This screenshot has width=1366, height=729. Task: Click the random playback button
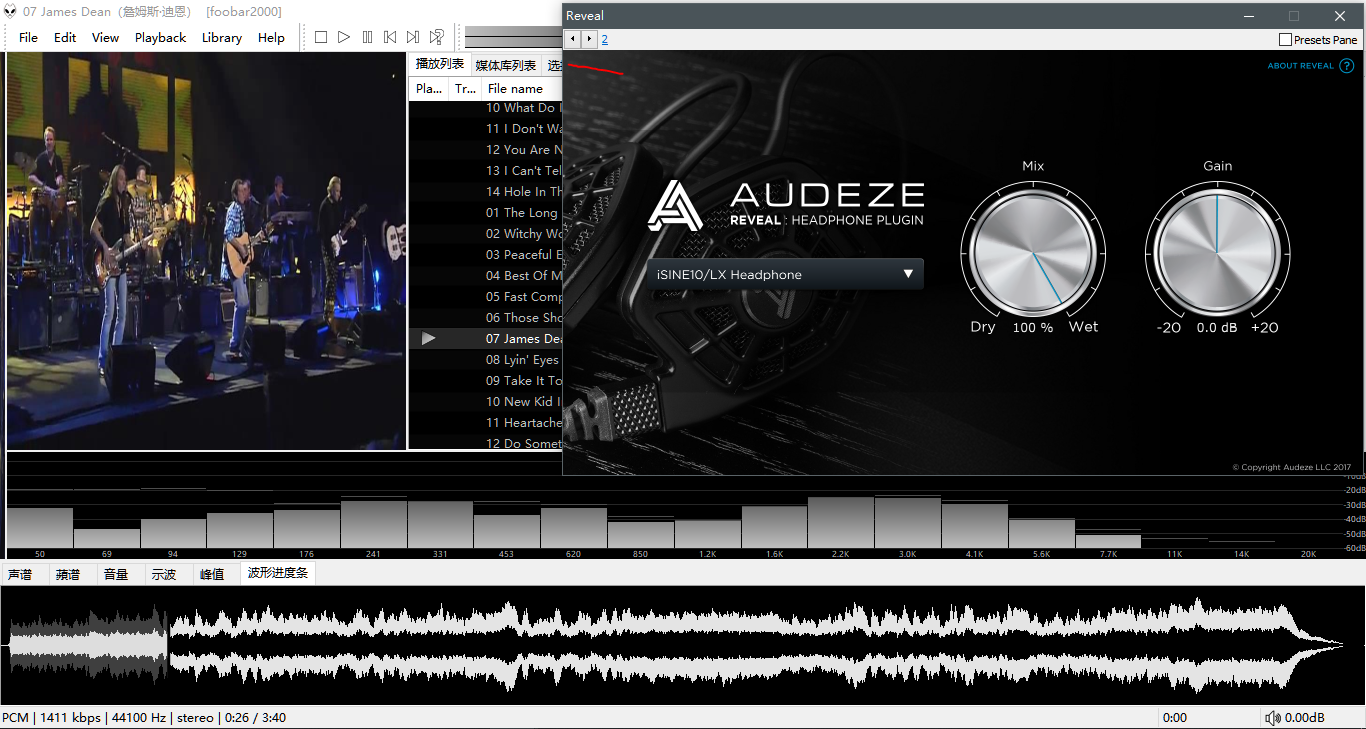(437, 37)
